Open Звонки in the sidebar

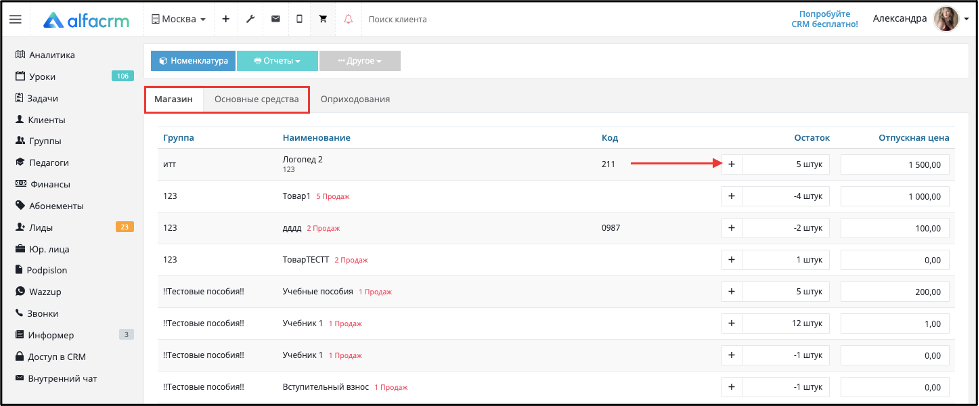(x=36, y=314)
